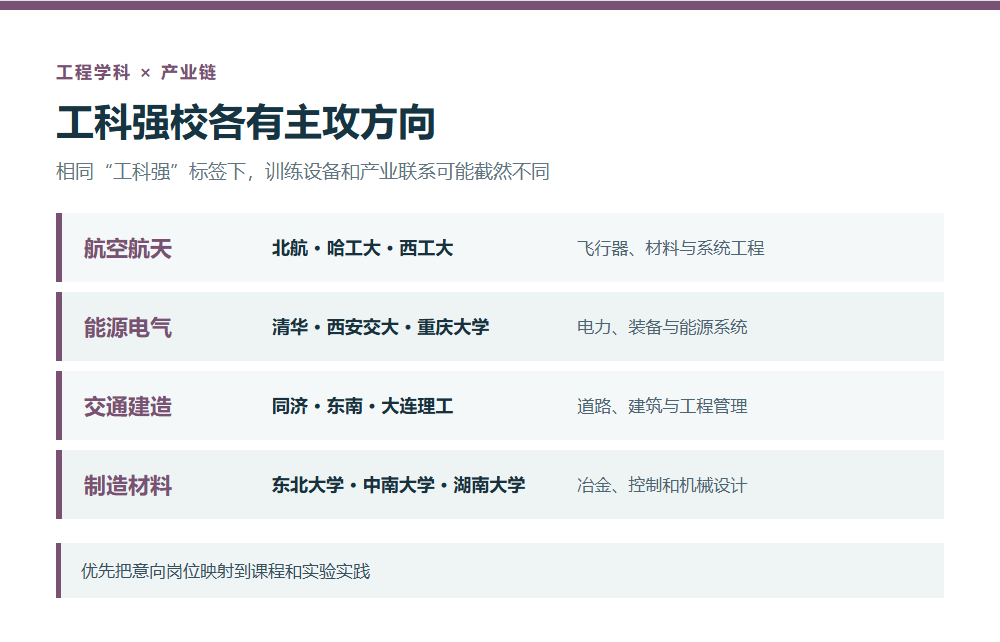Click the description 飞行器、材料与系统工程

tap(670, 248)
